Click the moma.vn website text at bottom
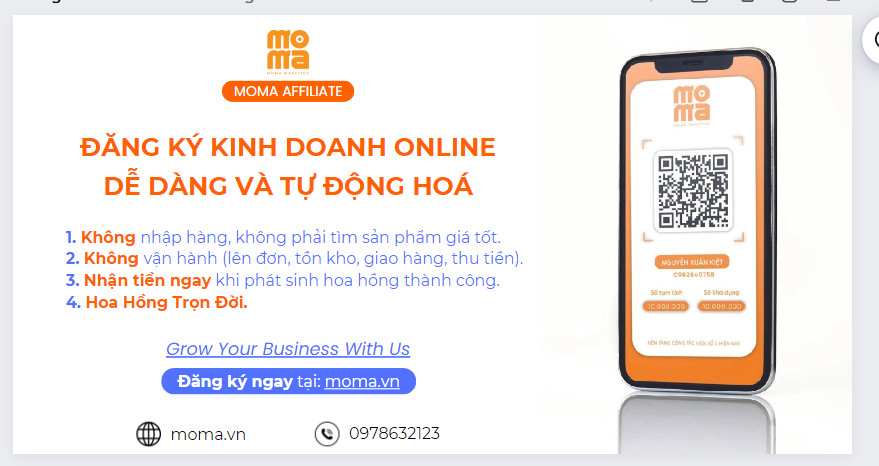Viewport: 879px width, 466px height. pos(208,434)
